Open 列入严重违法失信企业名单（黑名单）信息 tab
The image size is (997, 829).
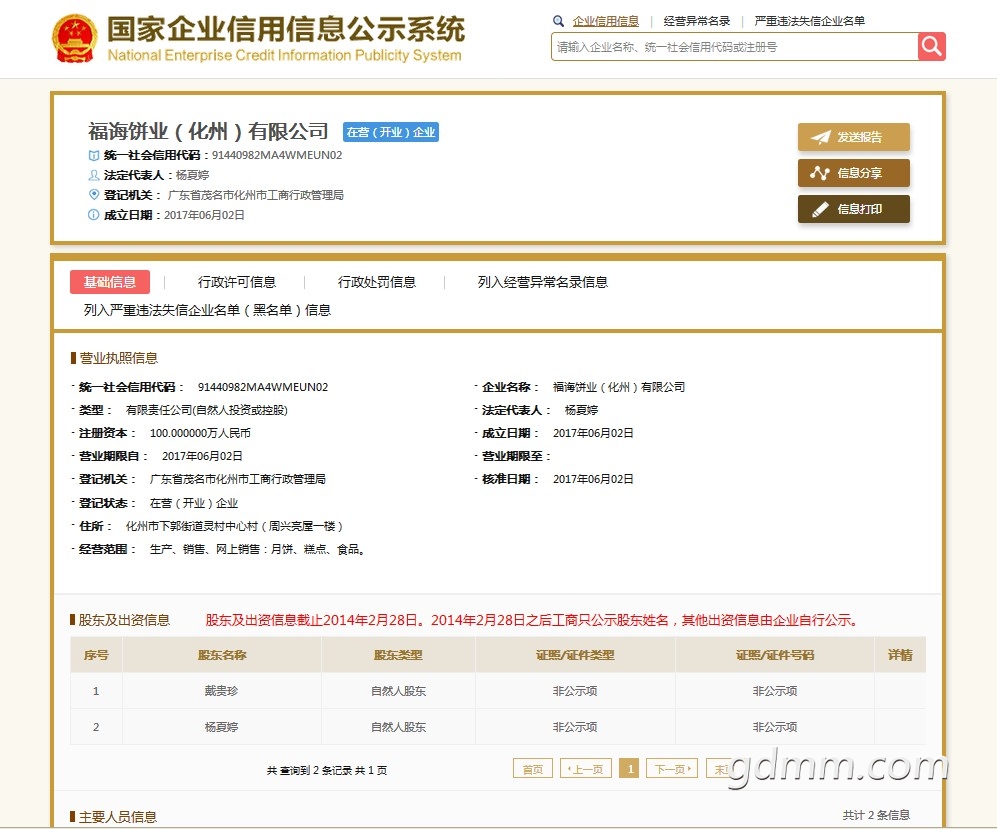[207, 310]
